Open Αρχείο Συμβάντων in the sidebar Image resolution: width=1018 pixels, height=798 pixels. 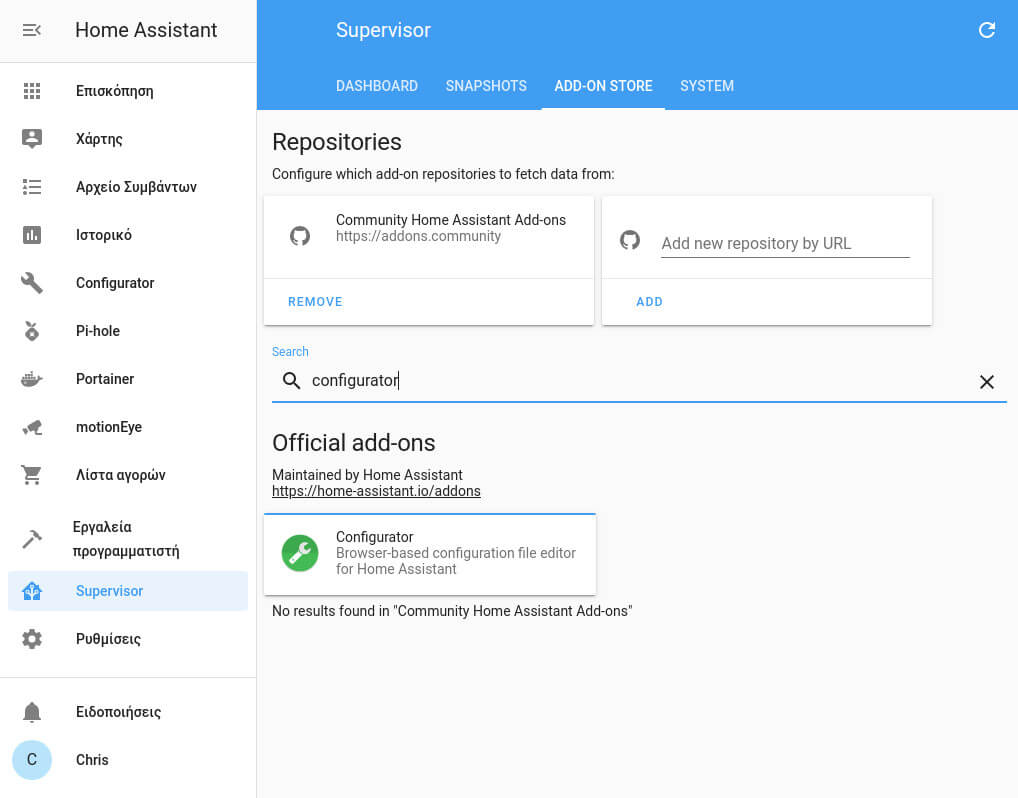click(x=128, y=187)
